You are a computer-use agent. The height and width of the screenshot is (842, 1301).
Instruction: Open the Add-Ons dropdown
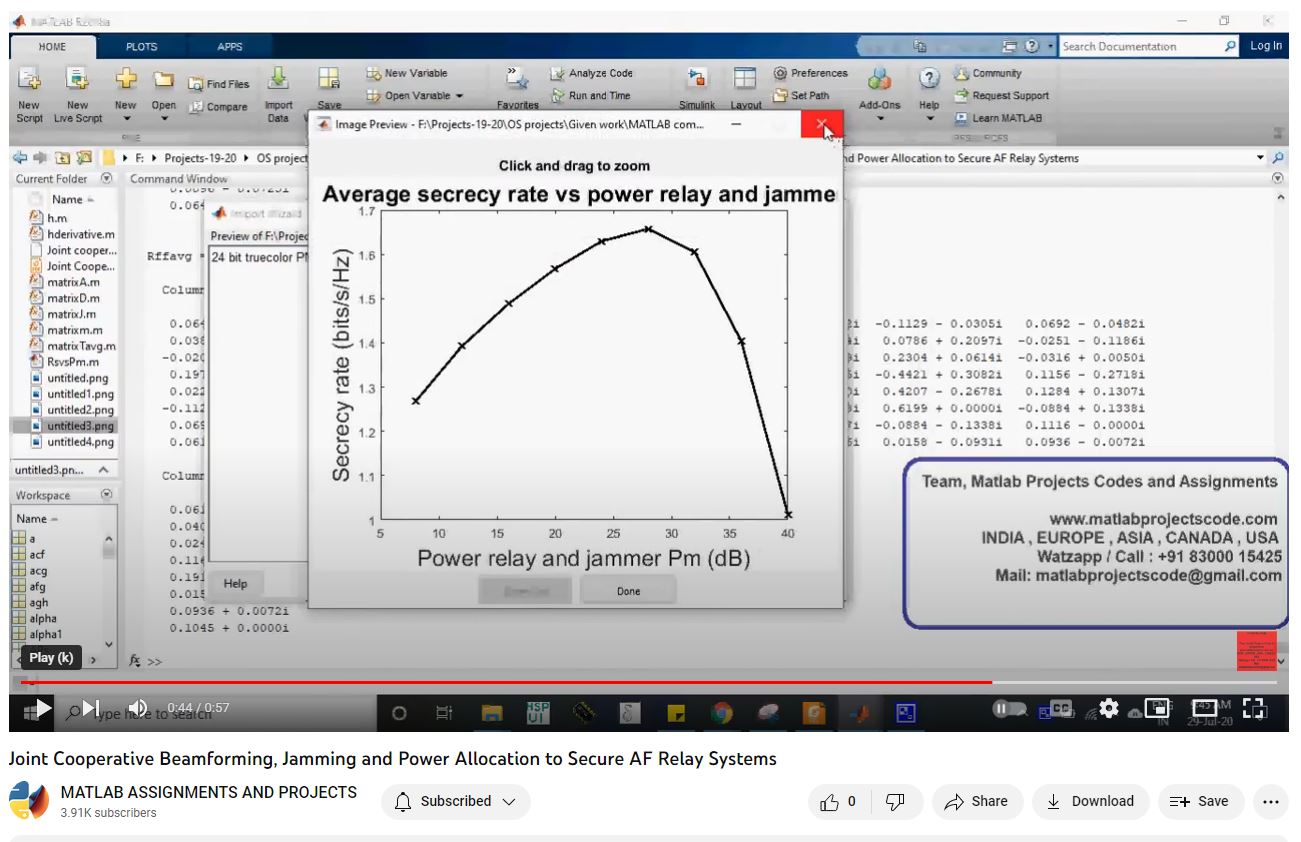879,95
